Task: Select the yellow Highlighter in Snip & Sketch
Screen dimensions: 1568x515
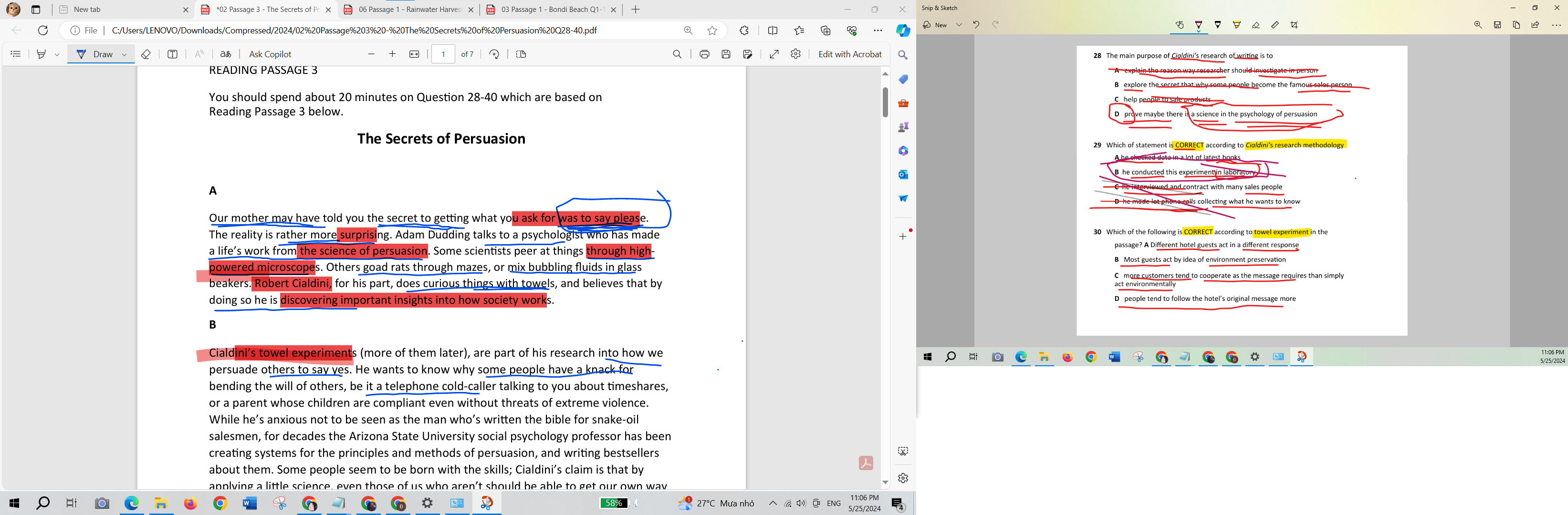Action: (x=1236, y=25)
